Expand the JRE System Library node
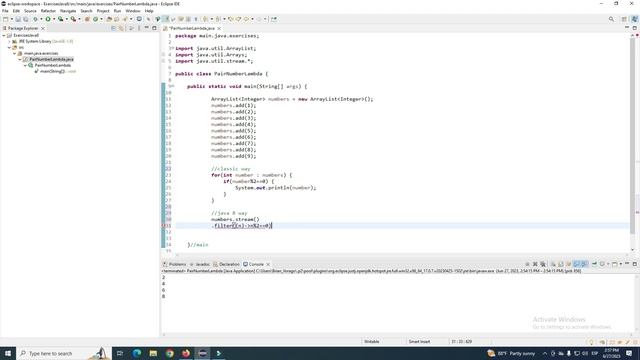Viewport: 640px width, 360px height. [9, 41]
